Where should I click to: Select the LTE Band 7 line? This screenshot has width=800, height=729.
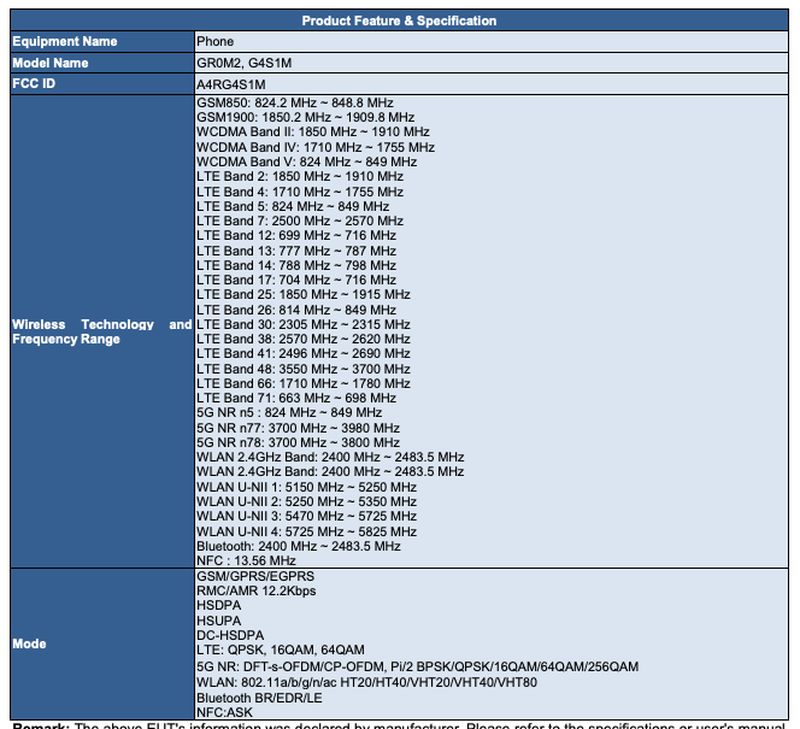300,221
